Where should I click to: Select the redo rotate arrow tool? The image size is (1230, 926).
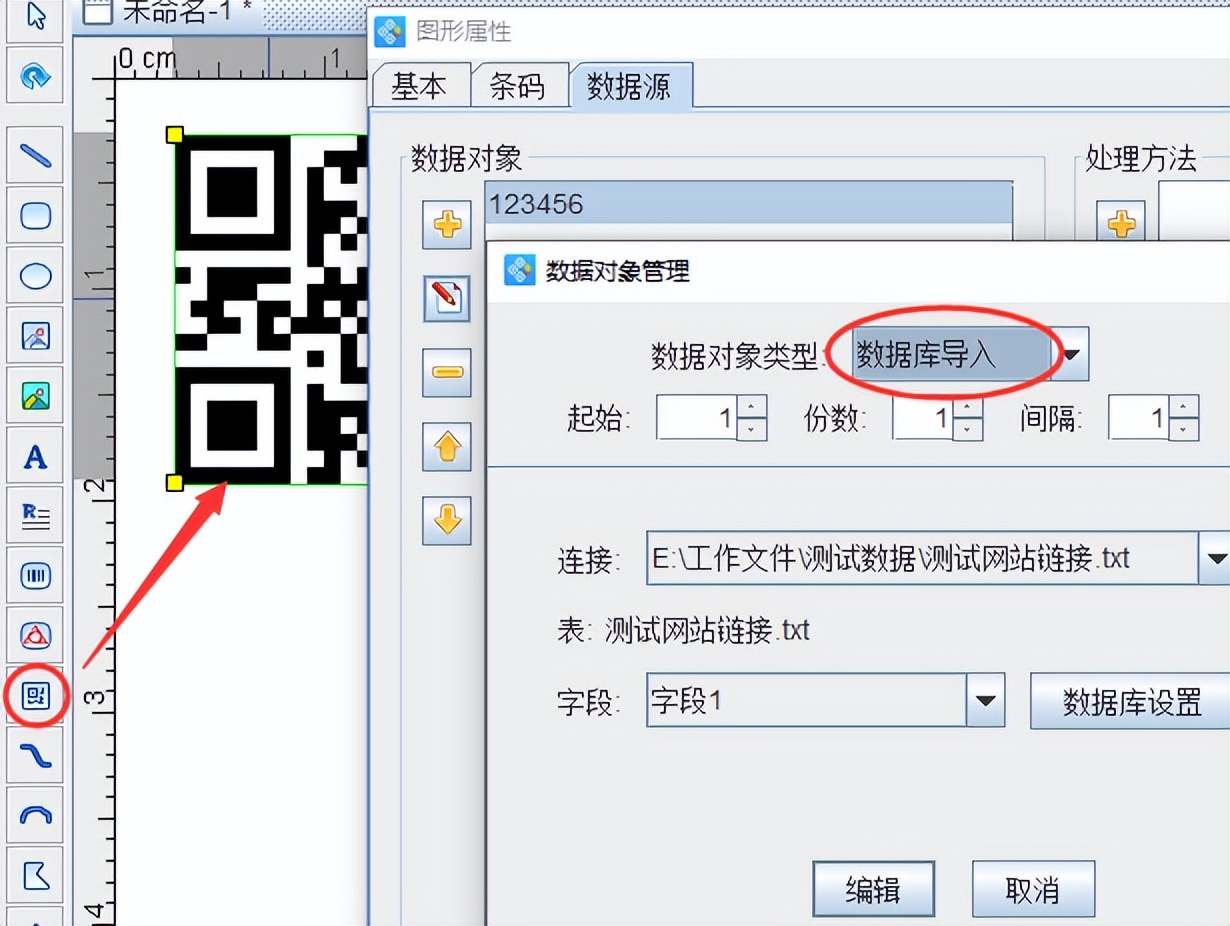tap(36, 76)
